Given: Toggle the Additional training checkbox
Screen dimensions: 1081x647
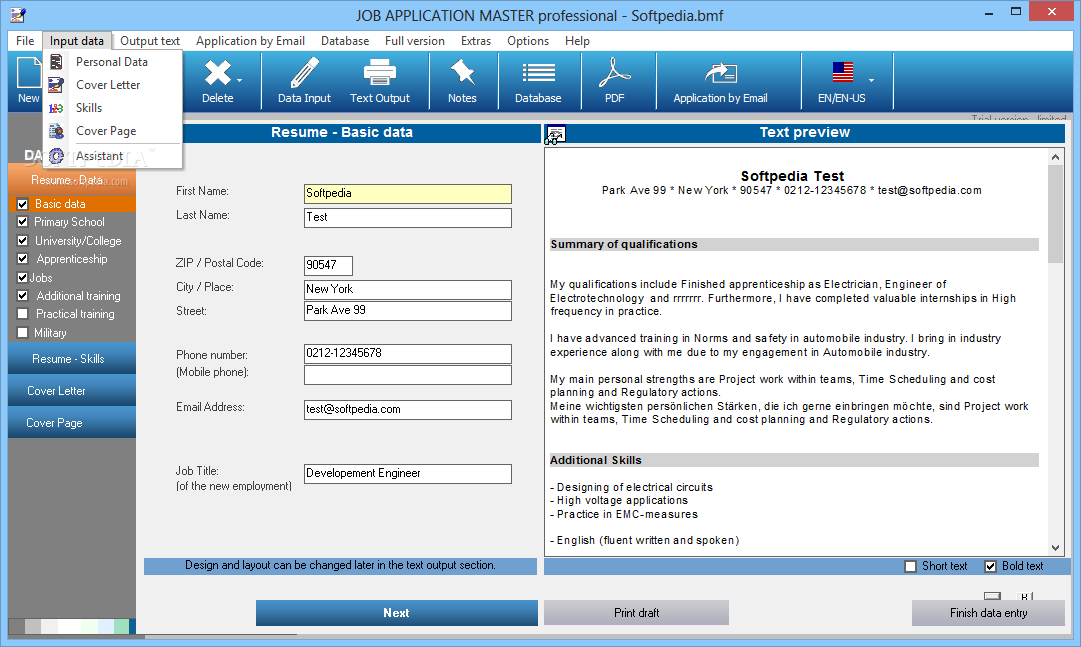Looking at the screenshot, I should [23, 296].
